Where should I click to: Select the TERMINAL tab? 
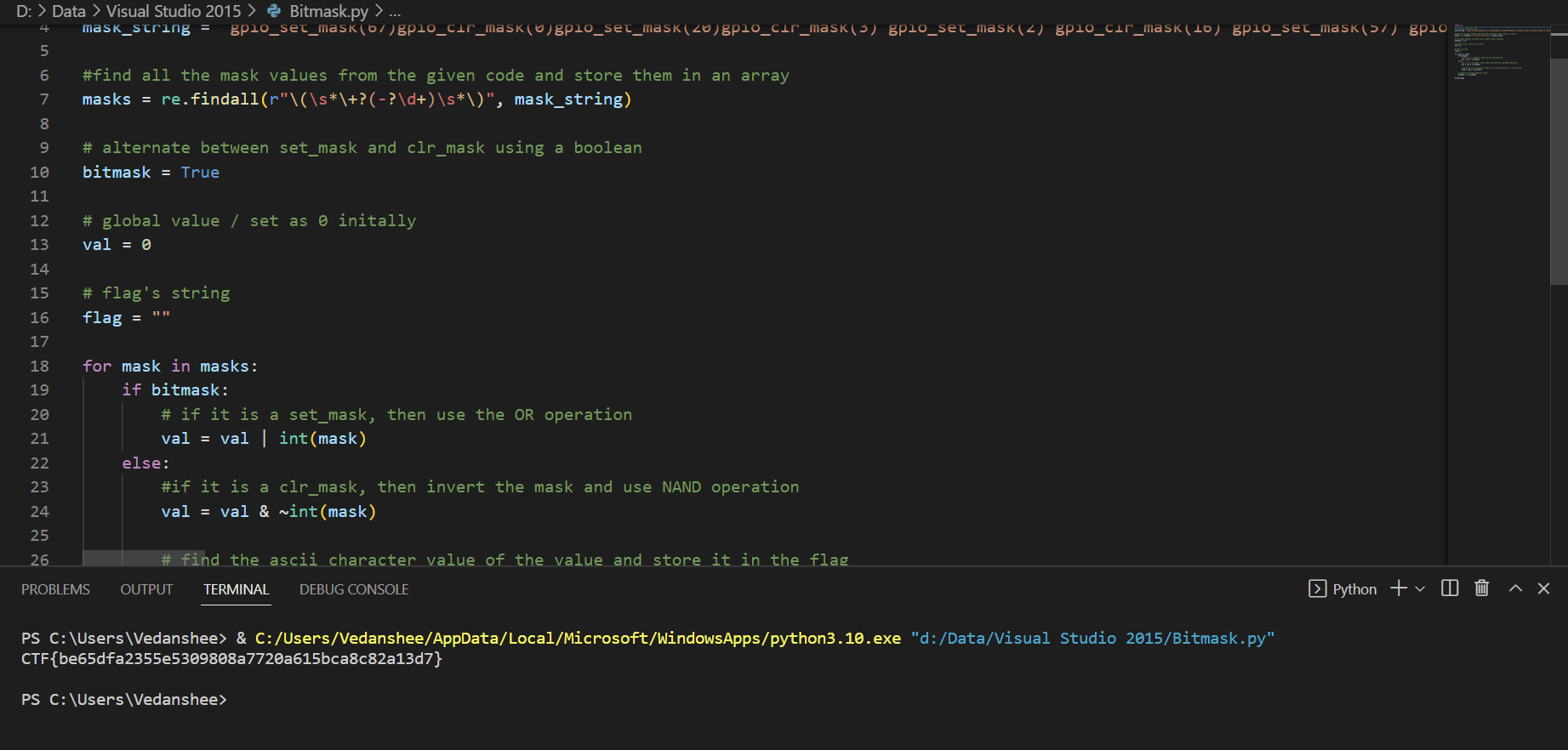pyautogui.click(x=236, y=589)
